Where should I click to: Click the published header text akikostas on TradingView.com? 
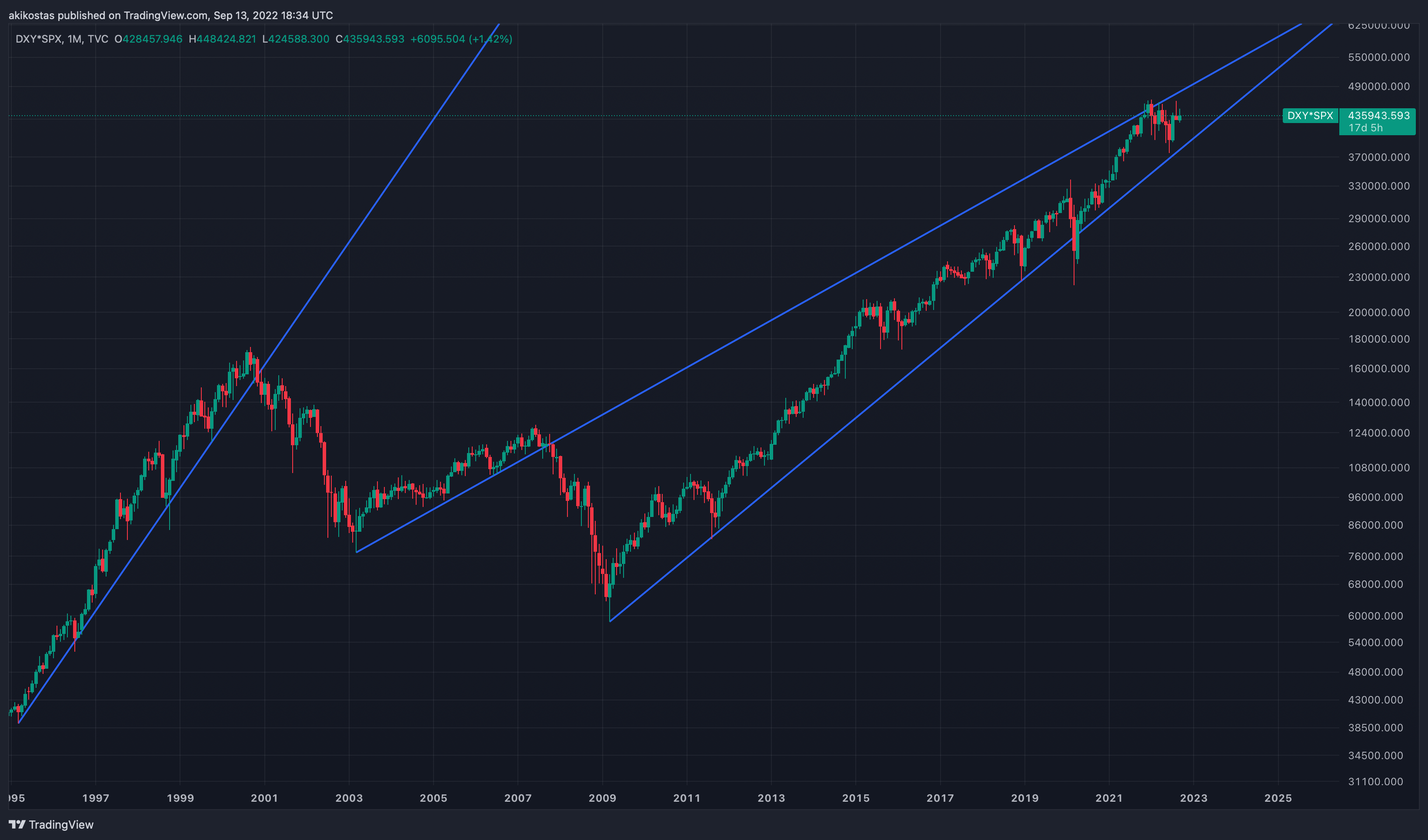click(x=170, y=15)
